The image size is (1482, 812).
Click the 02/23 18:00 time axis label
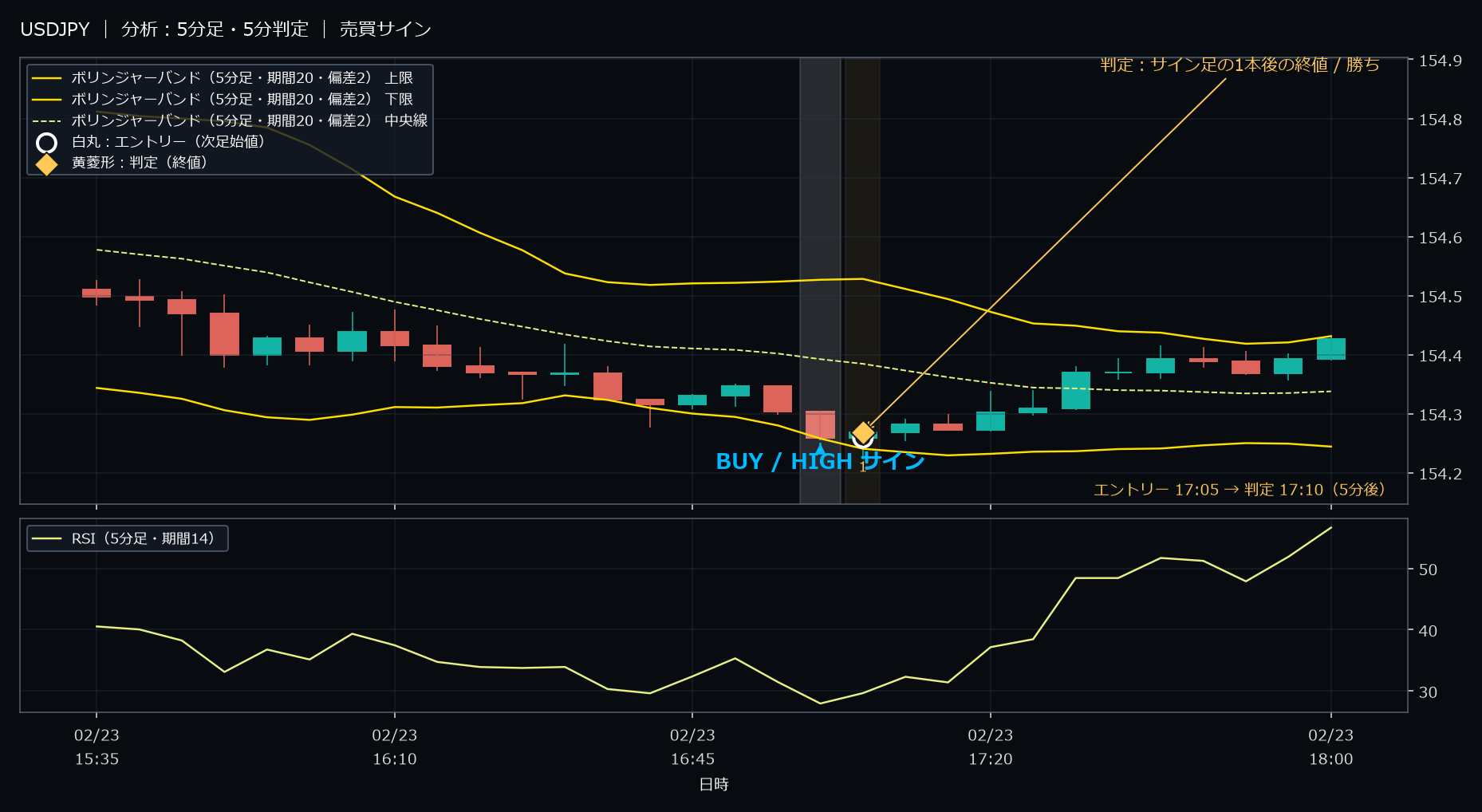pyautogui.click(x=1330, y=747)
